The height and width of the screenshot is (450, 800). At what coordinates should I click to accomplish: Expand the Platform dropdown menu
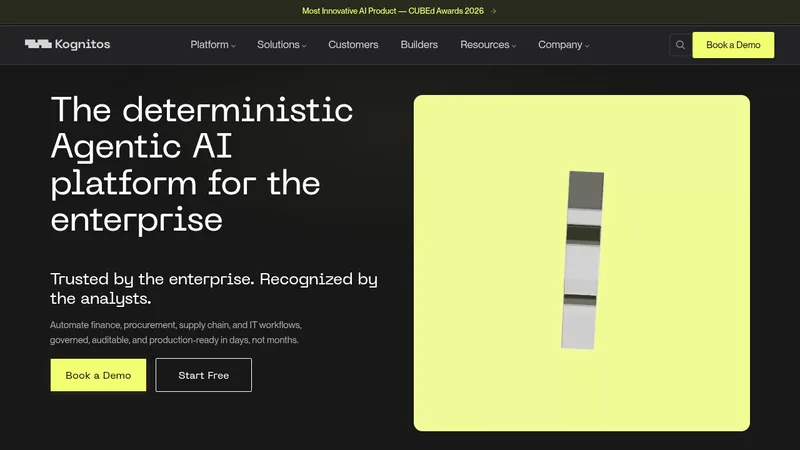click(x=213, y=45)
